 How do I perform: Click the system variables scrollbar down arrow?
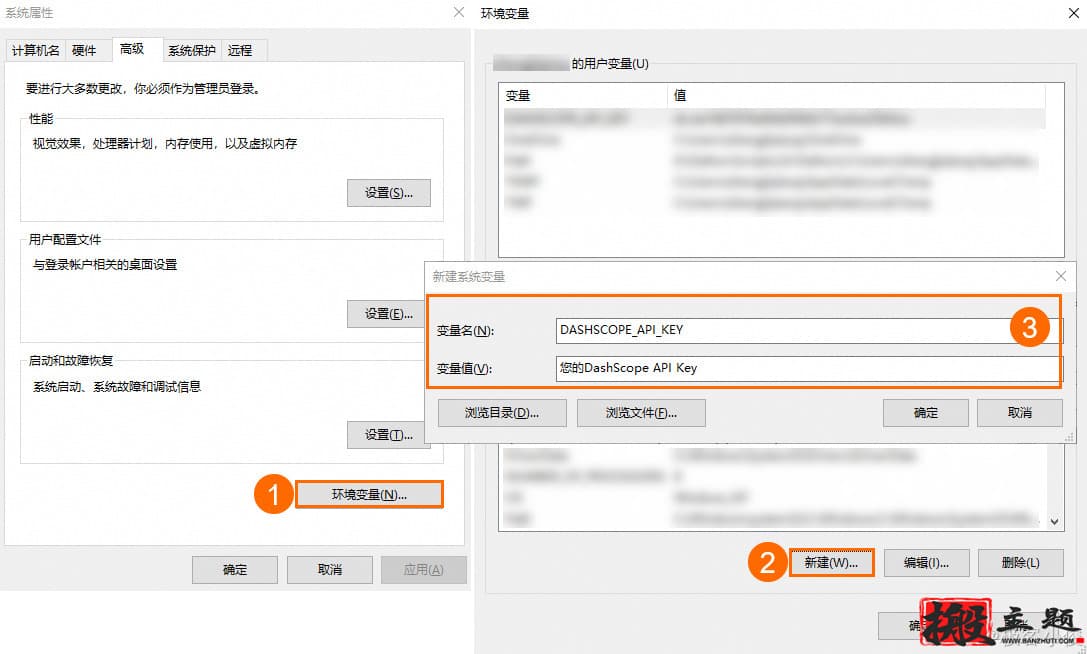[1054, 522]
